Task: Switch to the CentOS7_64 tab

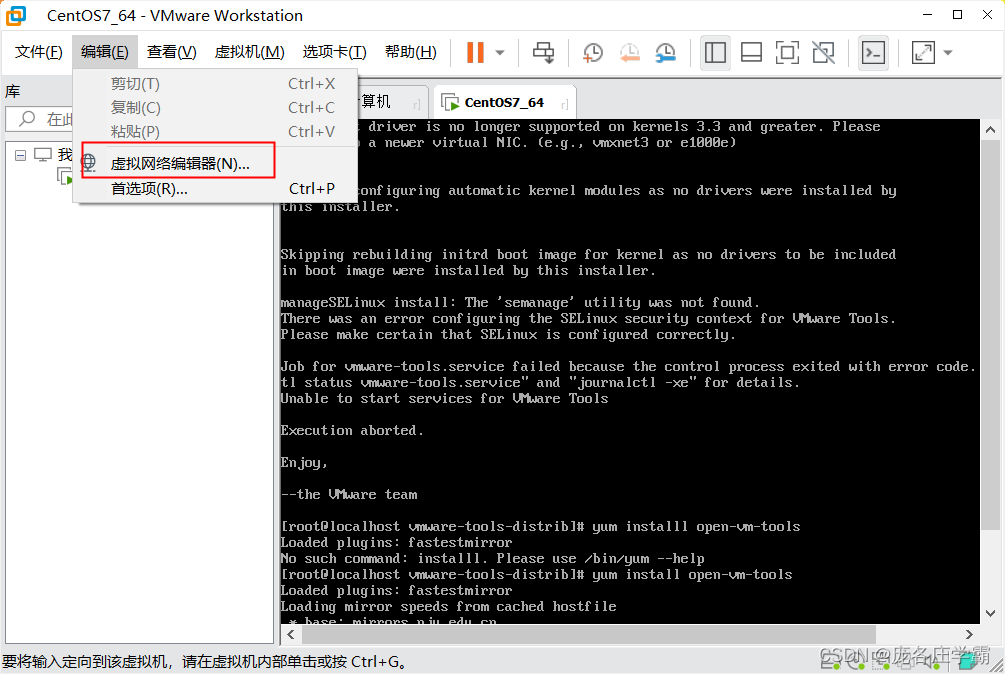Action: tap(504, 103)
